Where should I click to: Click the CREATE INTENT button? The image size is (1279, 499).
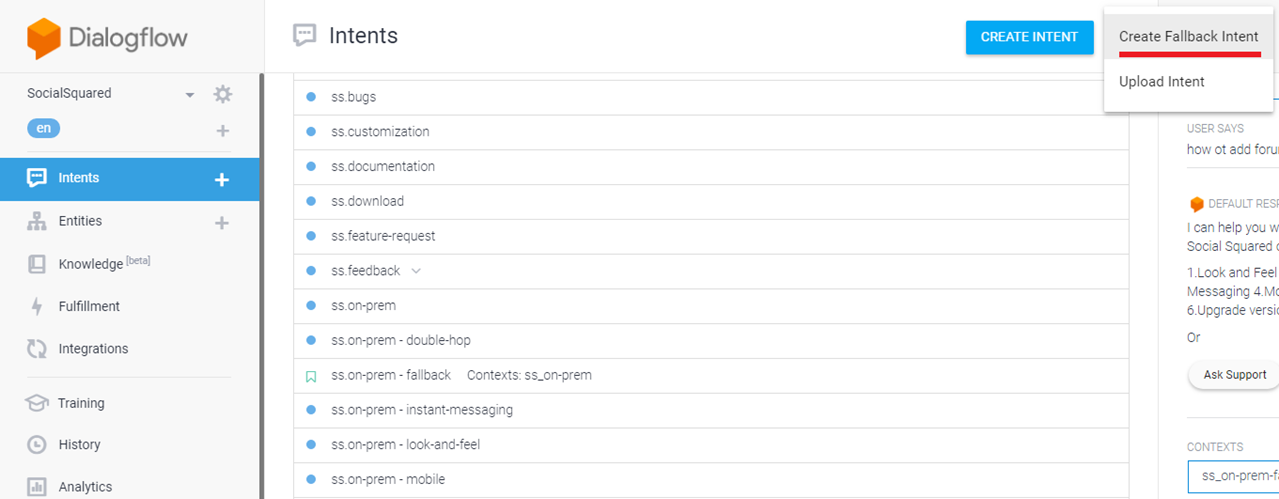coord(1029,37)
